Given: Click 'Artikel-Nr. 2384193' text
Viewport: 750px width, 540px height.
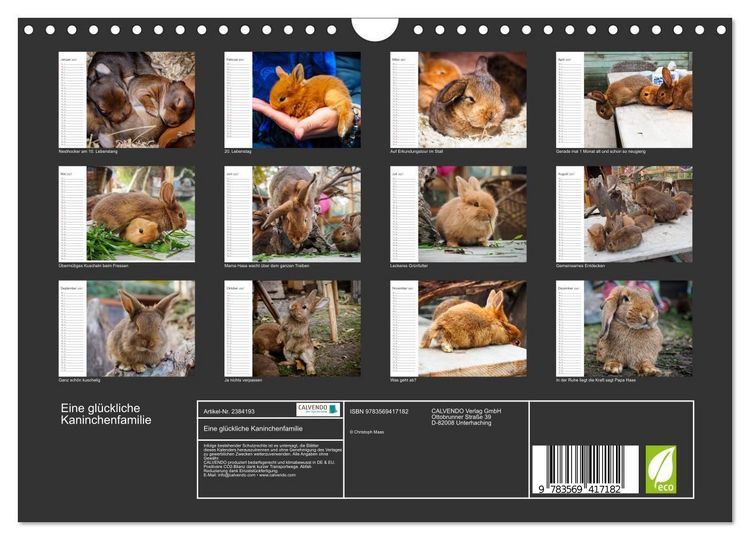Looking at the screenshot, I should [229, 411].
